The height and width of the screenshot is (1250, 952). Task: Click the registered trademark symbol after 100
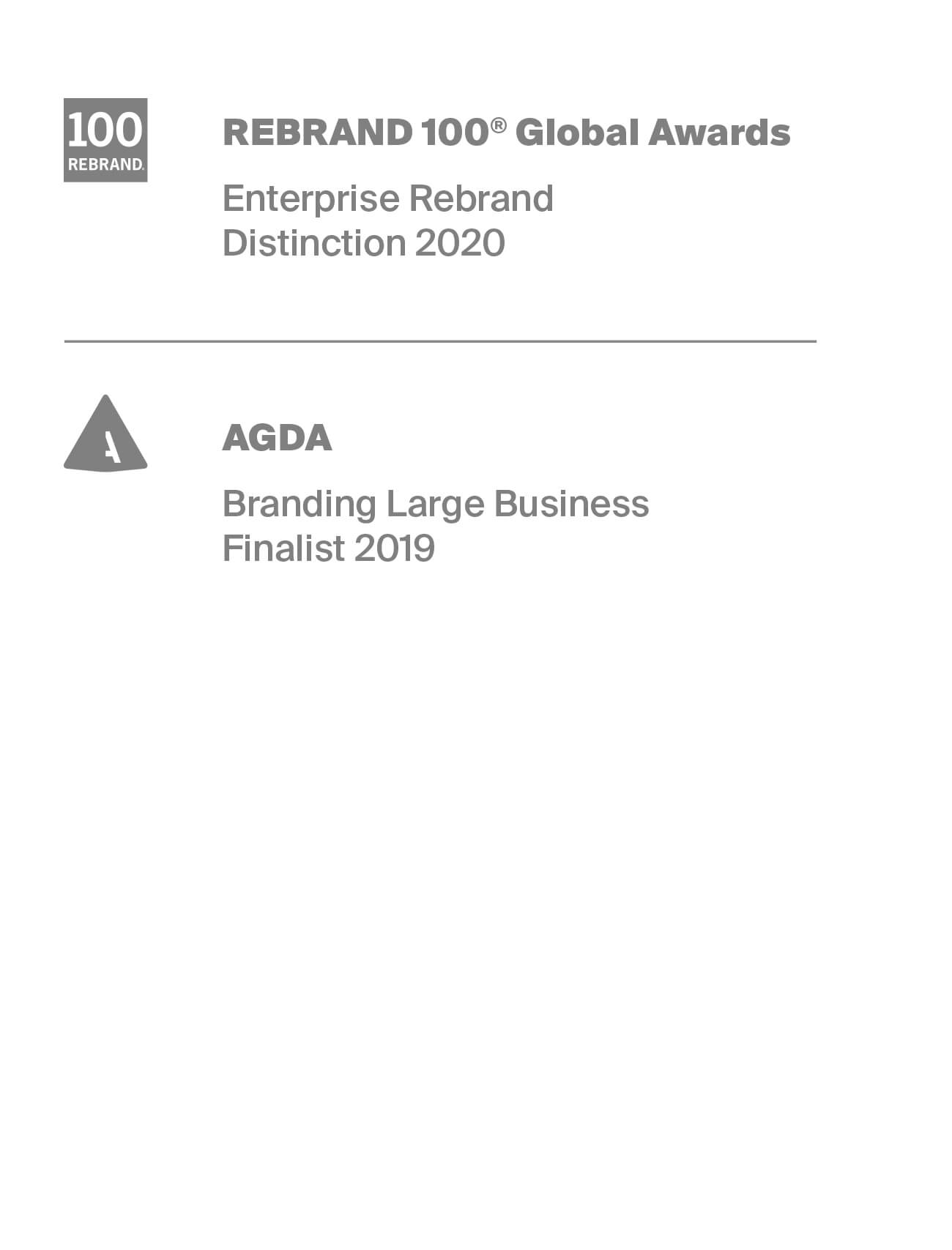tap(499, 125)
